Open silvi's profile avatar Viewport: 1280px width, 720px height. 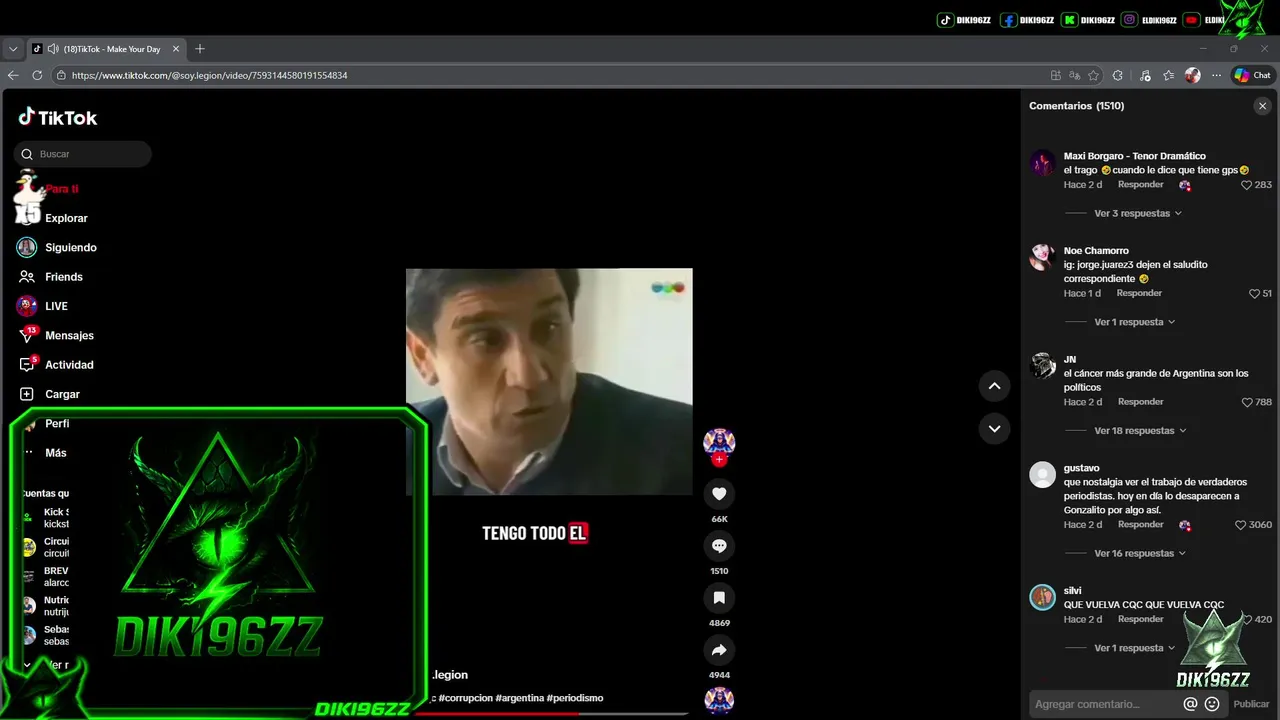coord(1043,597)
